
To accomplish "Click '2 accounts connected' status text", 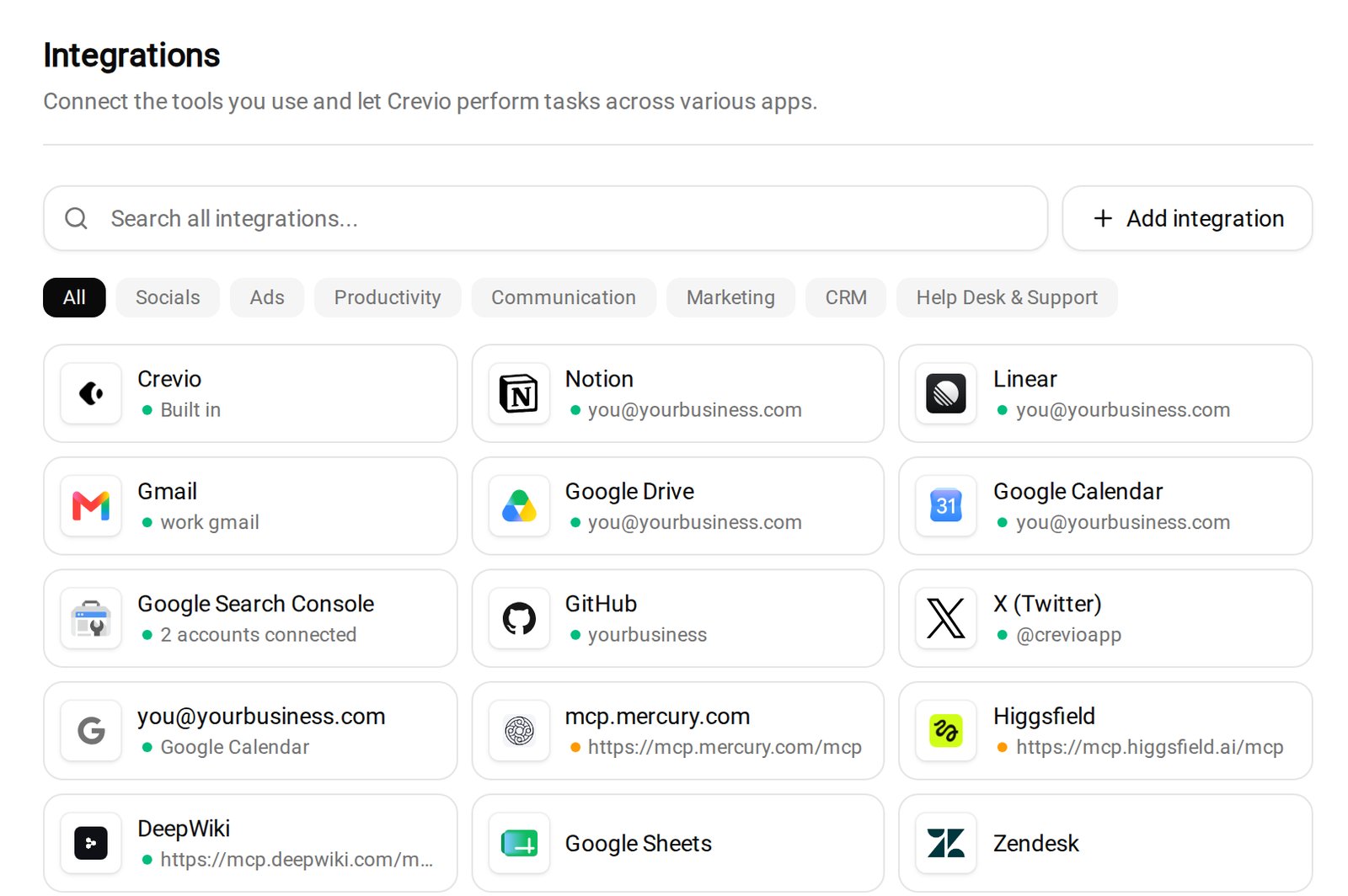I will coord(259,635).
